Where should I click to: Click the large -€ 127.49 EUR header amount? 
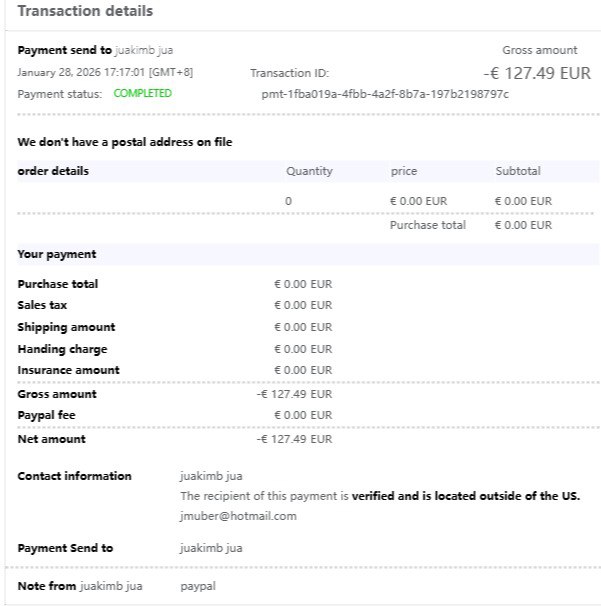(x=536, y=72)
